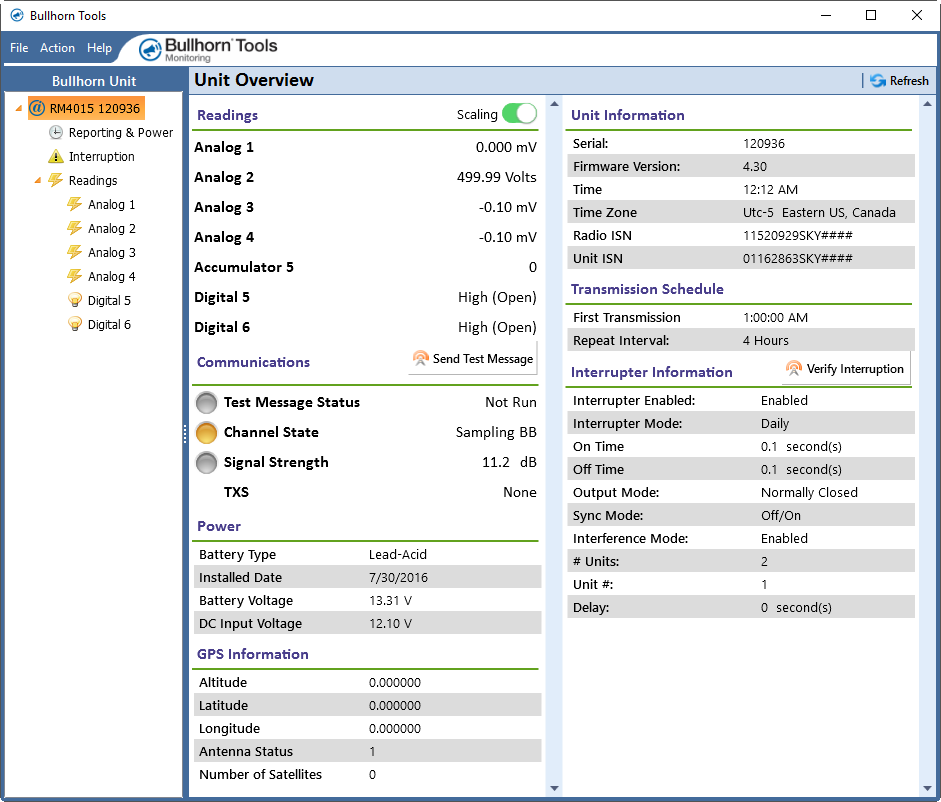
Task: Click left panel scroll down arrow
Action: 555,789
